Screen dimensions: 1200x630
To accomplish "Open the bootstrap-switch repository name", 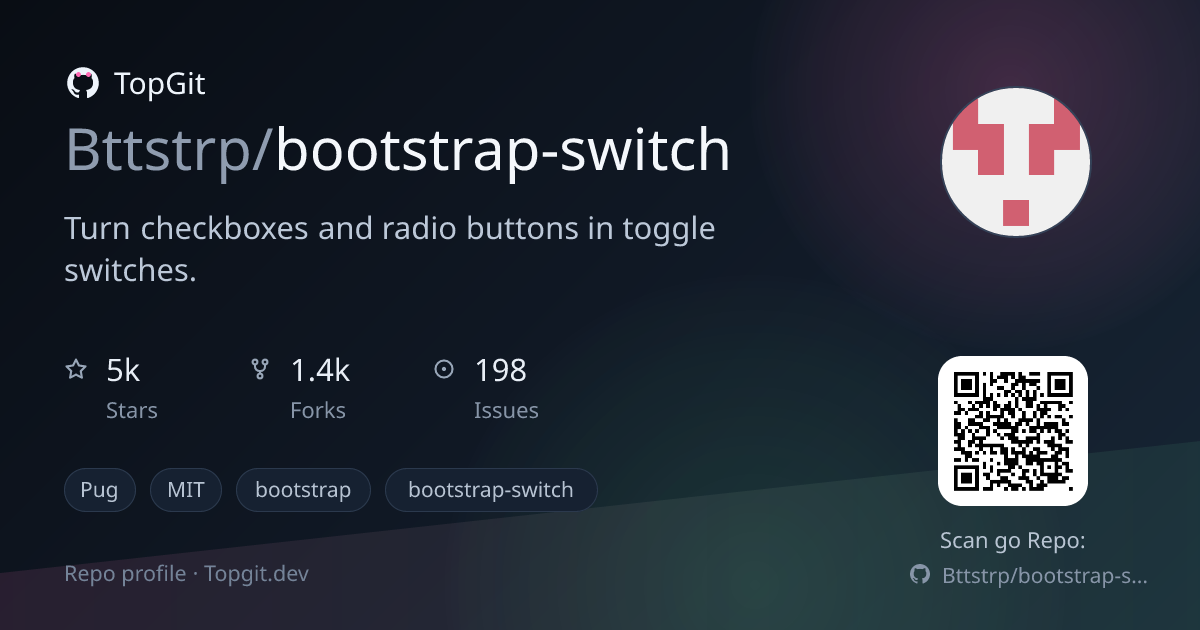I will tap(503, 150).
